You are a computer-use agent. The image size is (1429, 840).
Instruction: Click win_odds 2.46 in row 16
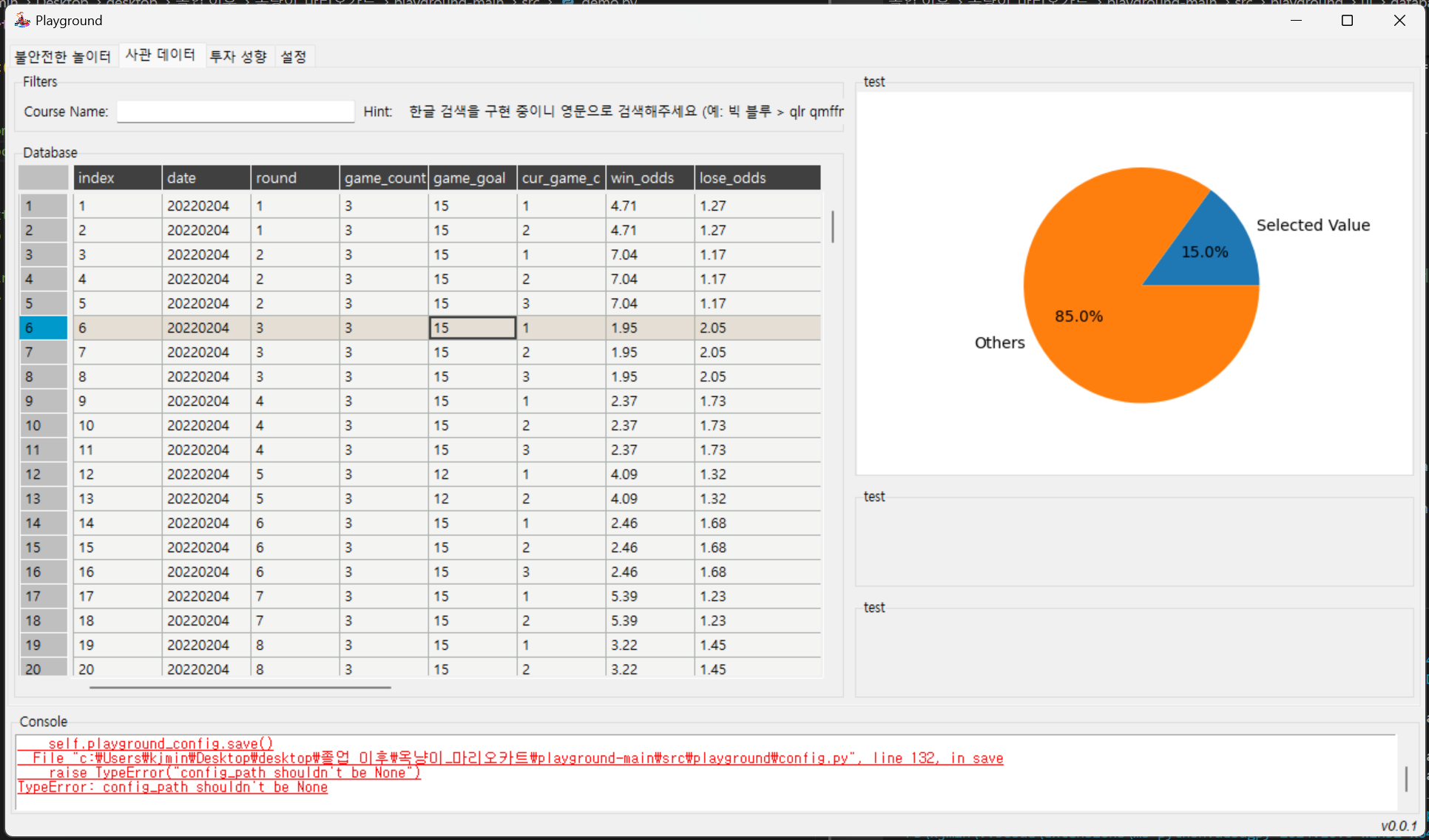pos(650,572)
